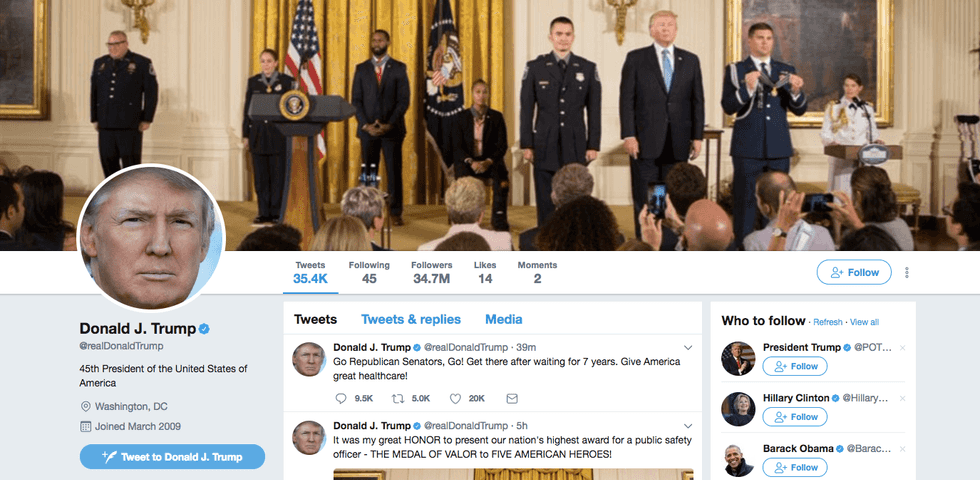Image resolution: width=980 pixels, height=480 pixels.
Task: Follow Hillary Clinton from suggestions
Action: [x=794, y=417]
